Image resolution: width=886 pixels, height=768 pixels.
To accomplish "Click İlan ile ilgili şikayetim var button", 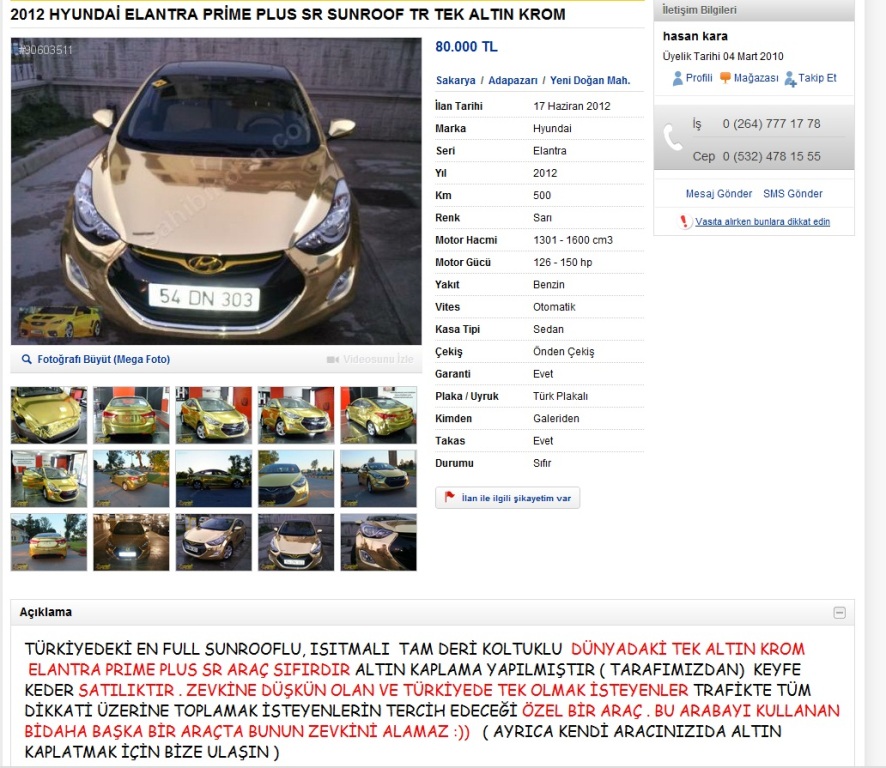I will (507, 498).
